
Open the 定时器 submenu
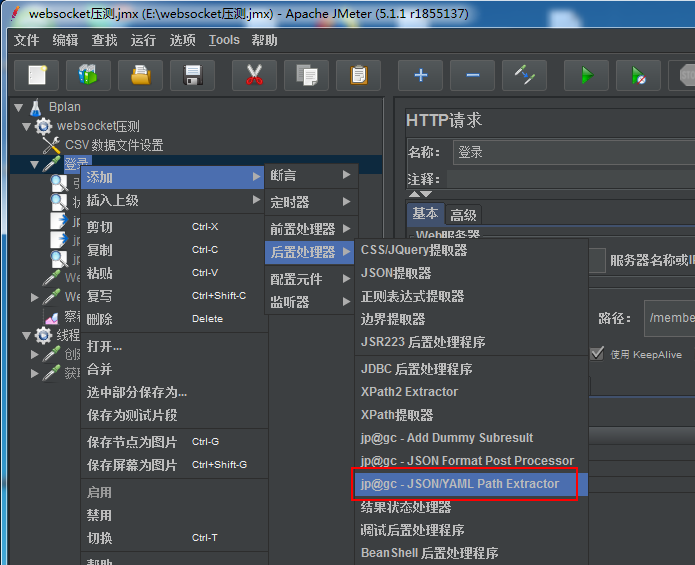click(x=310, y=202)
